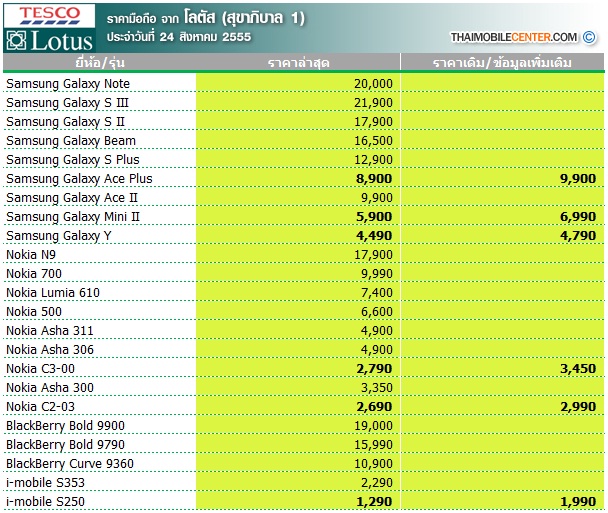Image resolution: width=608 pixels, height=513 pixels.
Task: Select the bold 5,900 latest price
Action: [374, 217]
